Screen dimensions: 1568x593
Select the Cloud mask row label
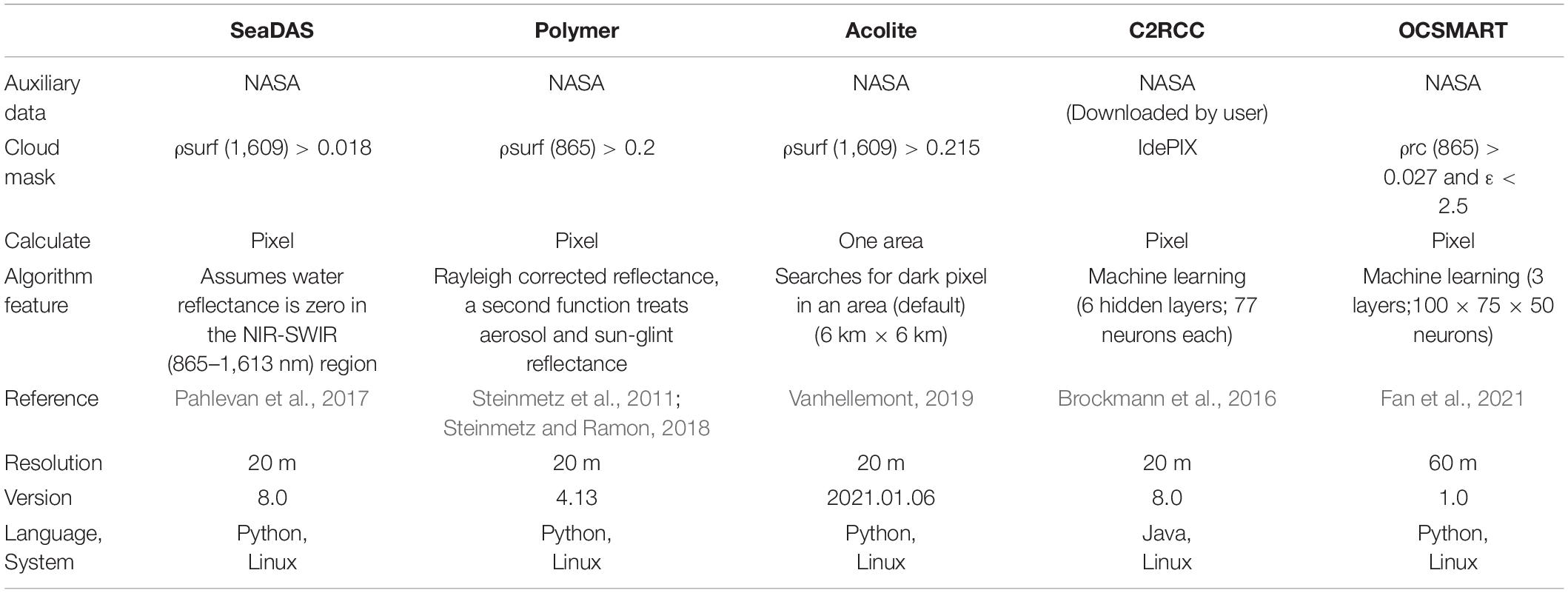(x=31, y=162)
